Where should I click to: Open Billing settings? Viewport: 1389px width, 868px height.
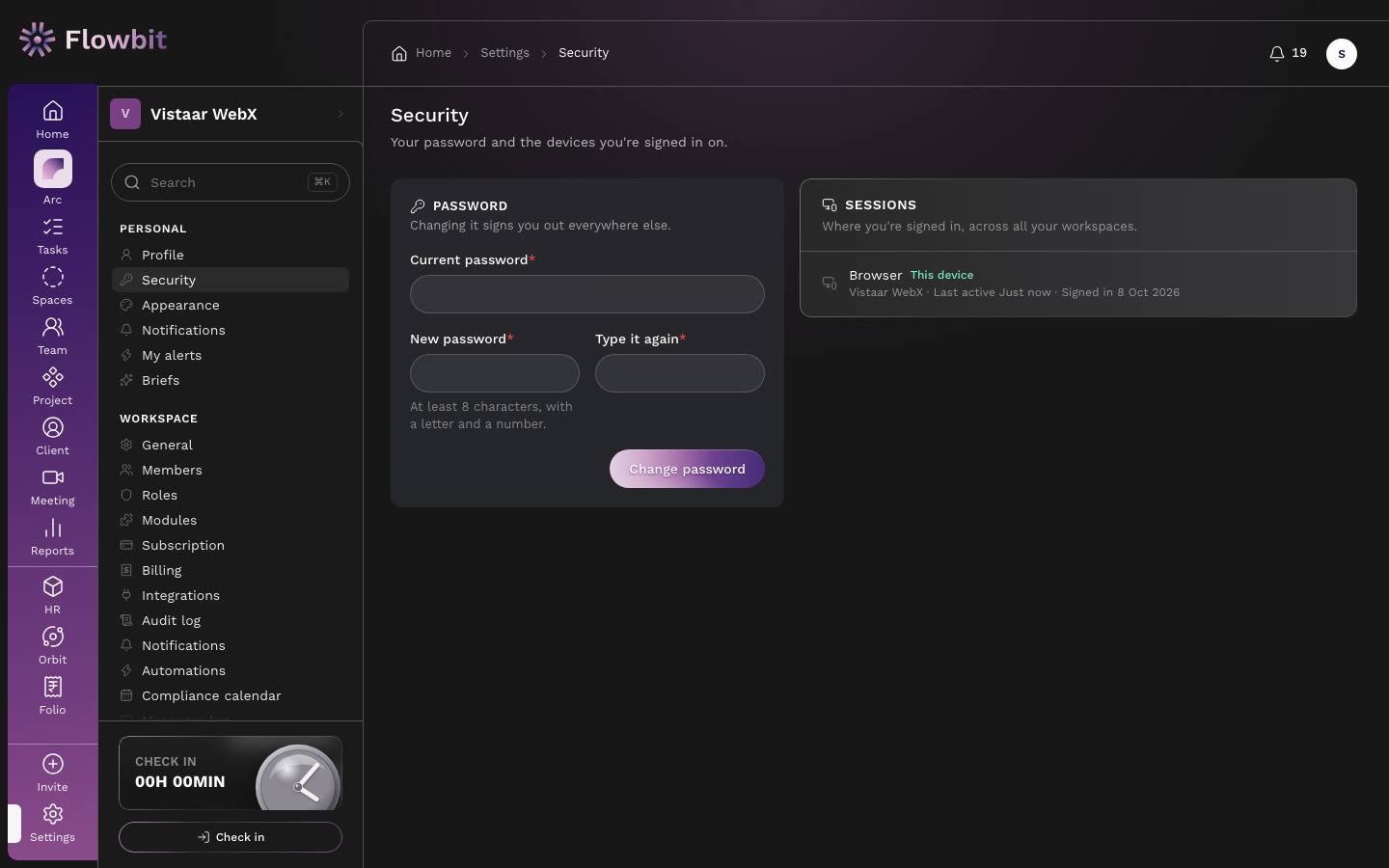[230, 570]
